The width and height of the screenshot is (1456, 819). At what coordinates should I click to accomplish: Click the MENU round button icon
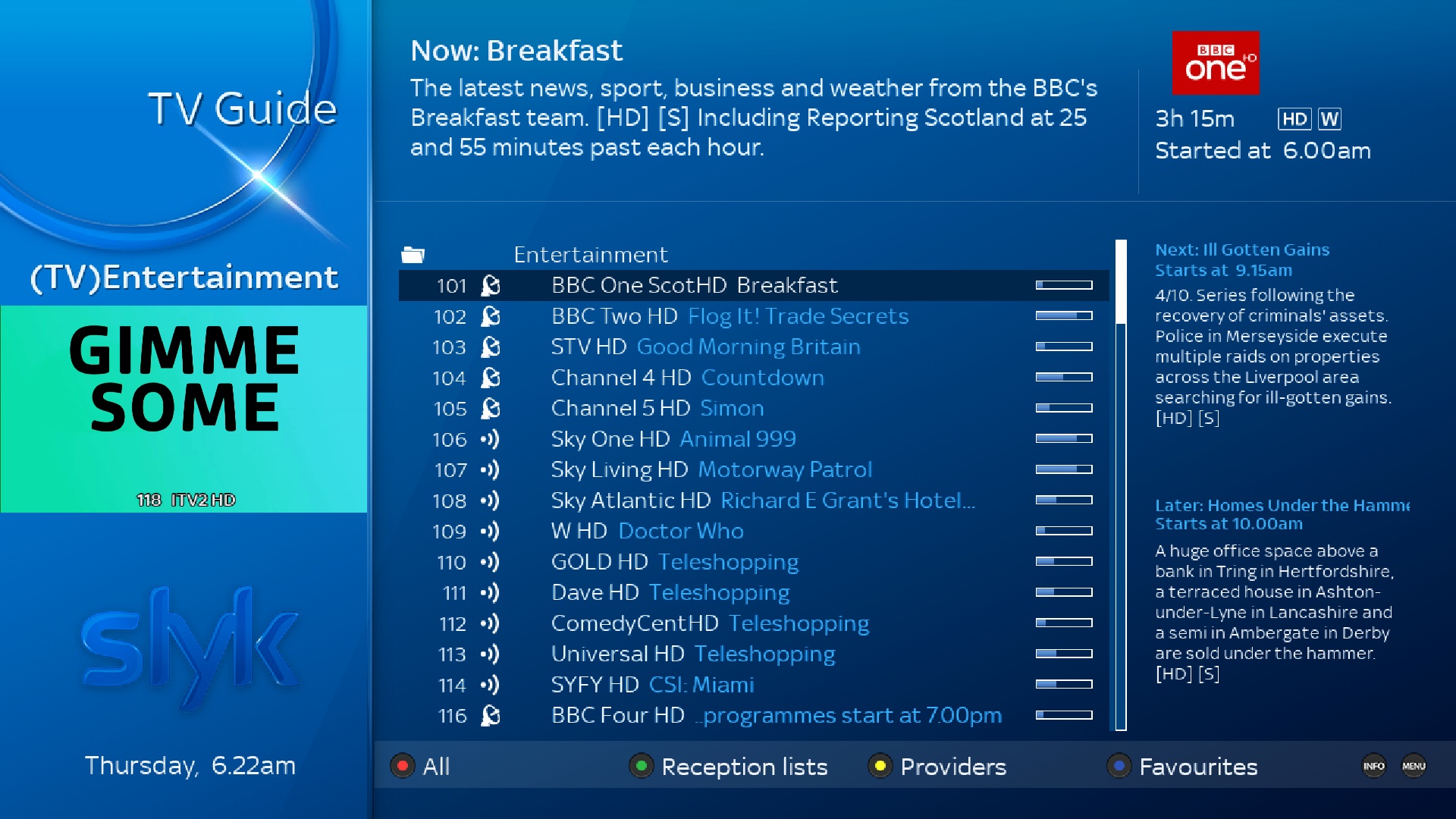(x=1414, y=766)
